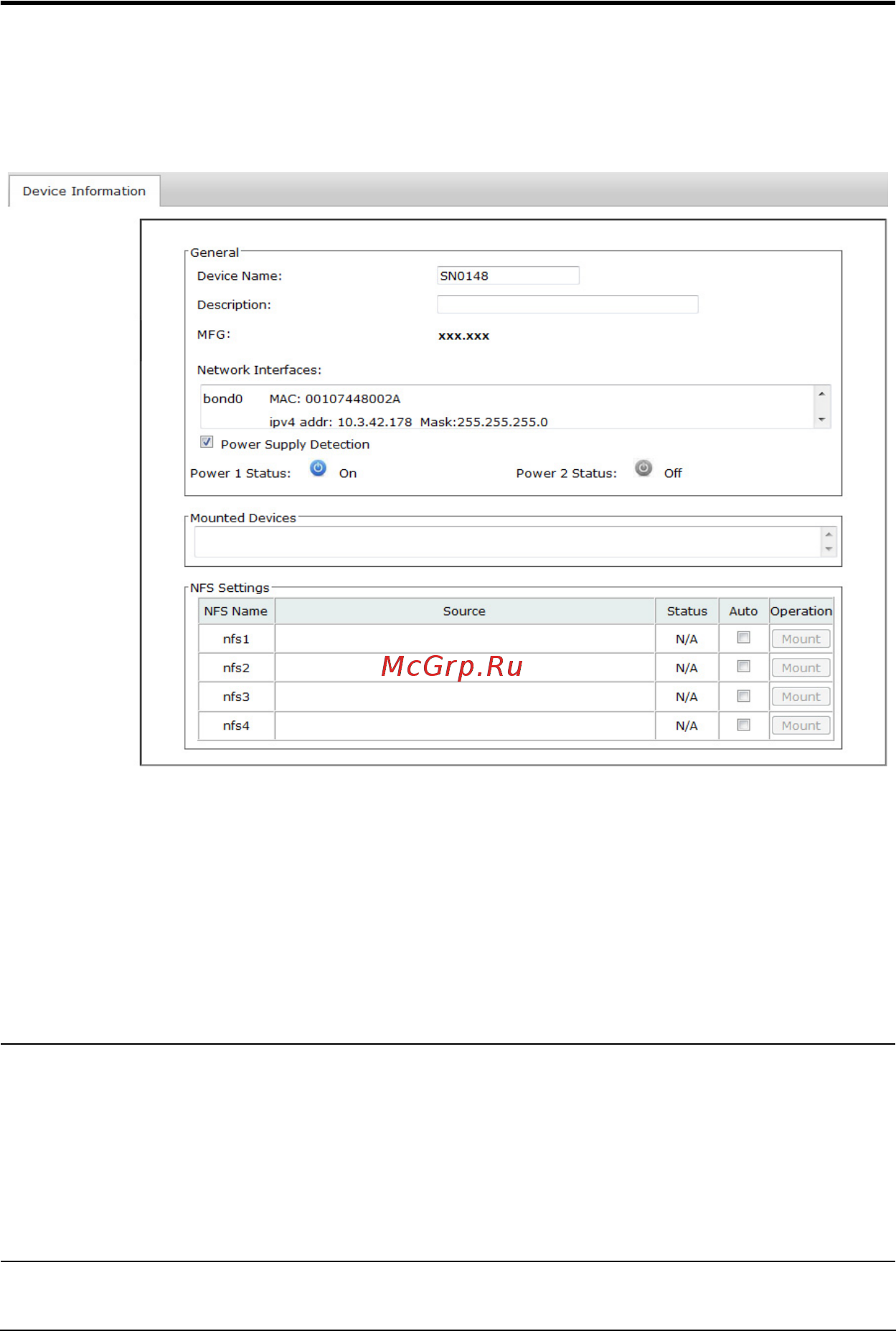Click the Mask:255.255.255.0 text
This screenshot has width=896, height=1331.
[484, 422]
